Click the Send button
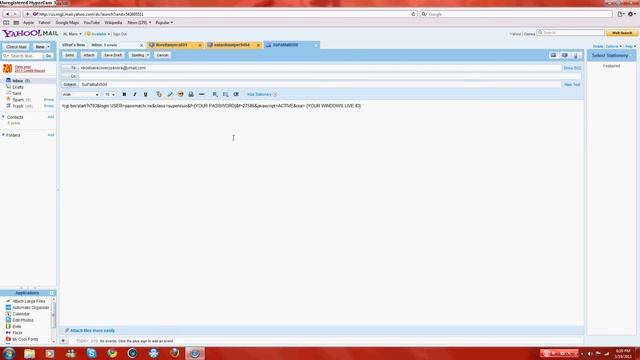The image size is (640, 360). [x=69, y=55]
